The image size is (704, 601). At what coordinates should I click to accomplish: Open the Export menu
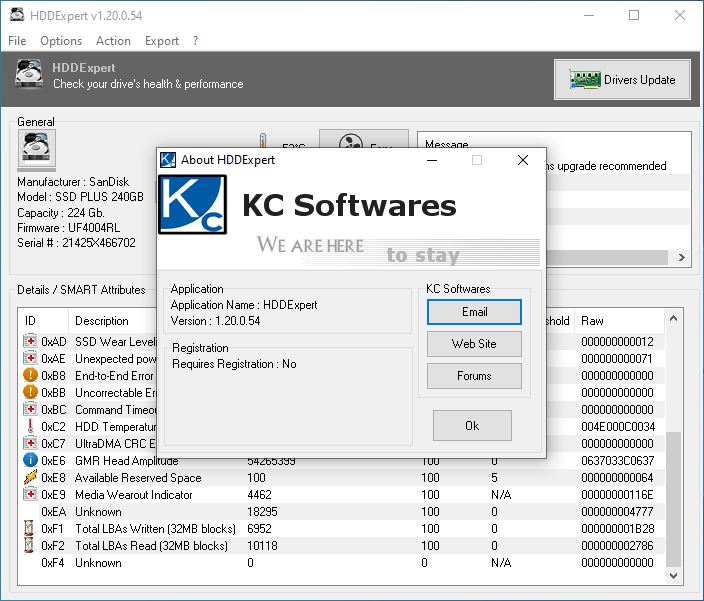[x=162, y=41]
